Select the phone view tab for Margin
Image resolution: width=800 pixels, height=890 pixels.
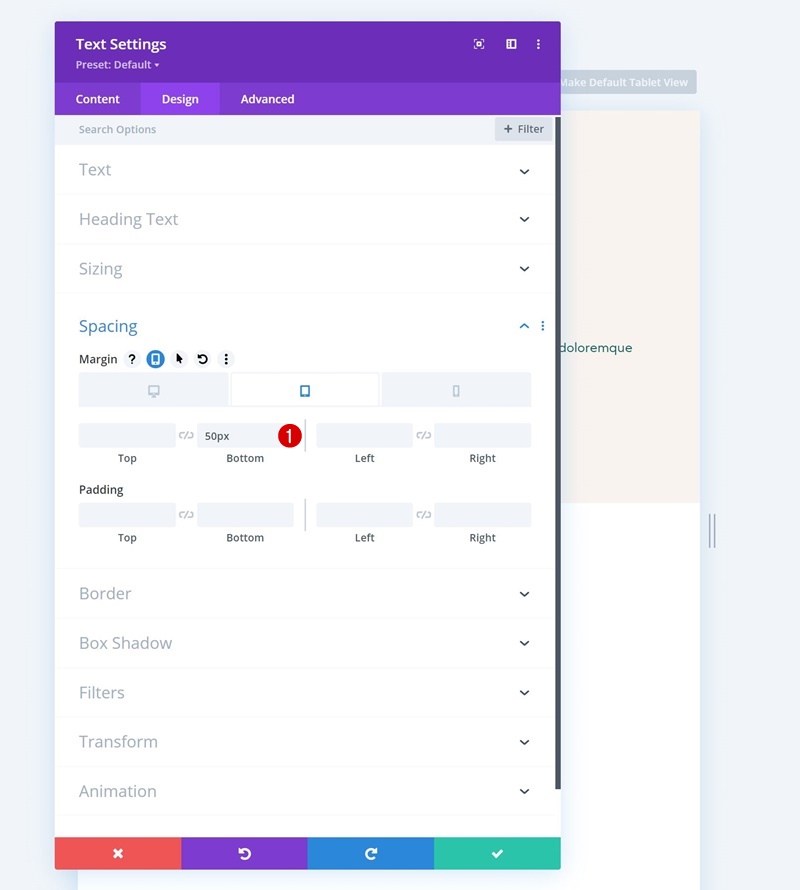pos(456,390)
